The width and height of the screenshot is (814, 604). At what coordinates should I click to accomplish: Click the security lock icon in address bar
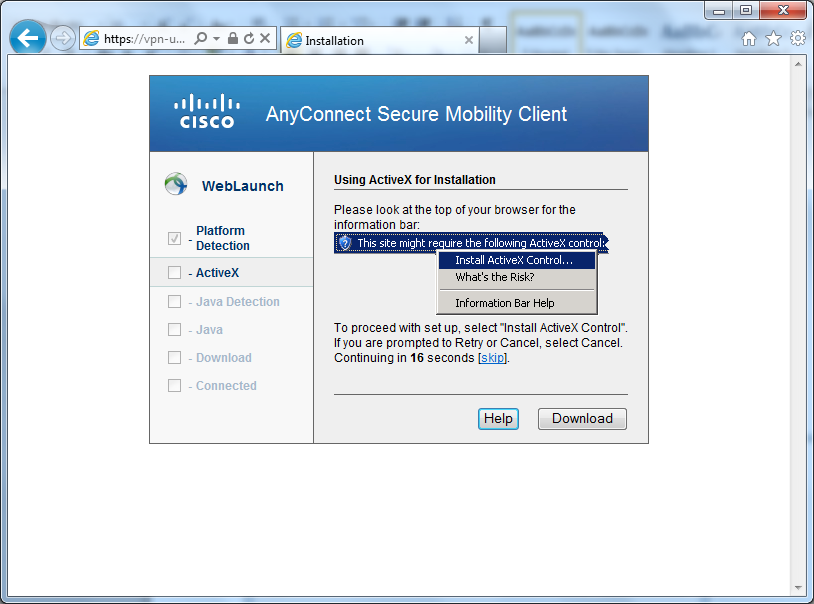click(x=233, y=38)
